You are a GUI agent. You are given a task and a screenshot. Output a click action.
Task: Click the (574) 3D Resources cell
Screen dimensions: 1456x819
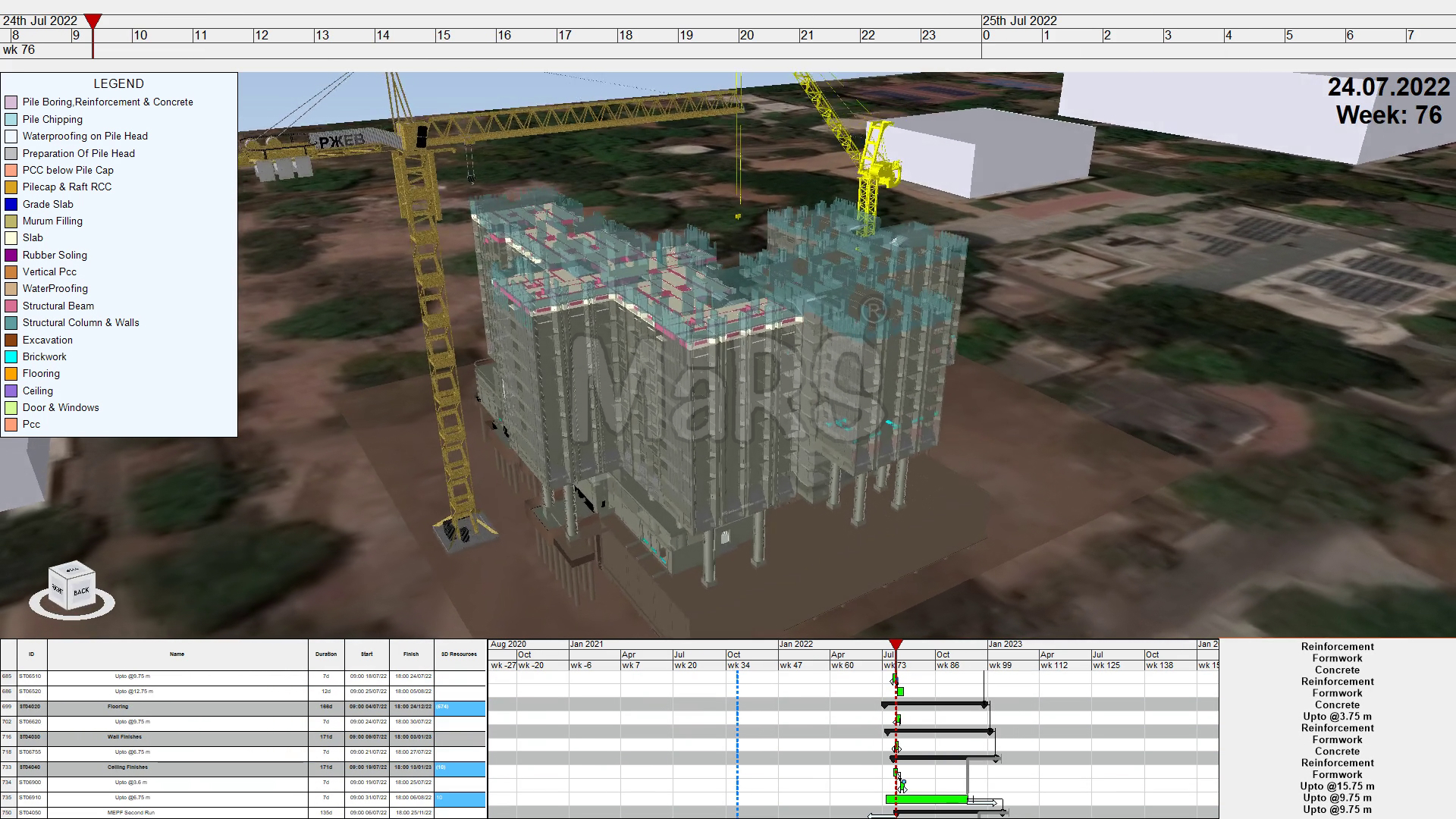tap(460, 708)
